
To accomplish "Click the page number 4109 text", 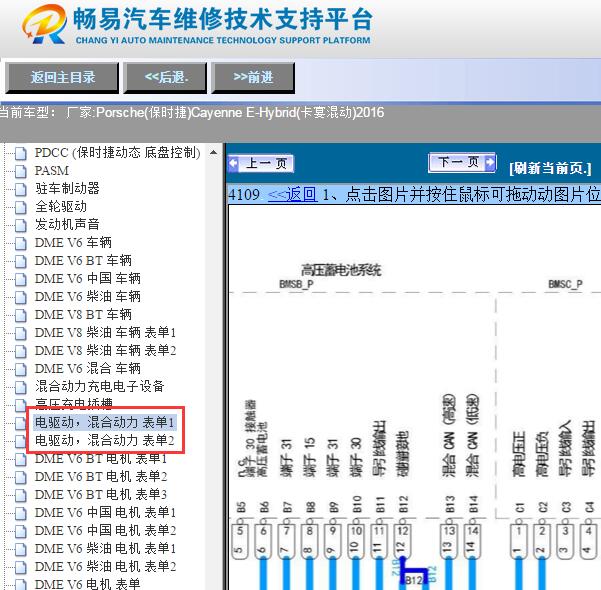I will click(244, 194).
